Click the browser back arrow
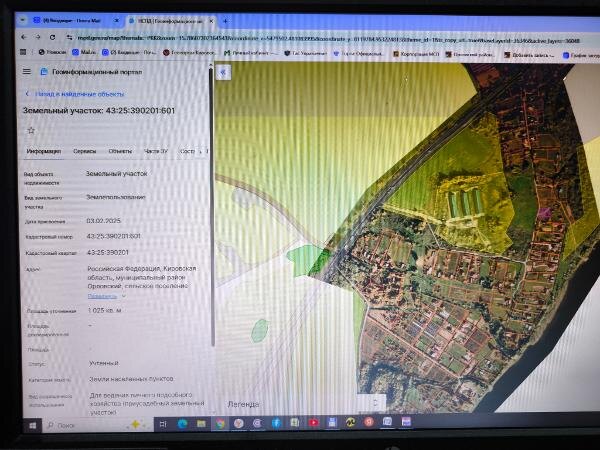This screenshot has width=600, height=450. (x=24, y=37)
